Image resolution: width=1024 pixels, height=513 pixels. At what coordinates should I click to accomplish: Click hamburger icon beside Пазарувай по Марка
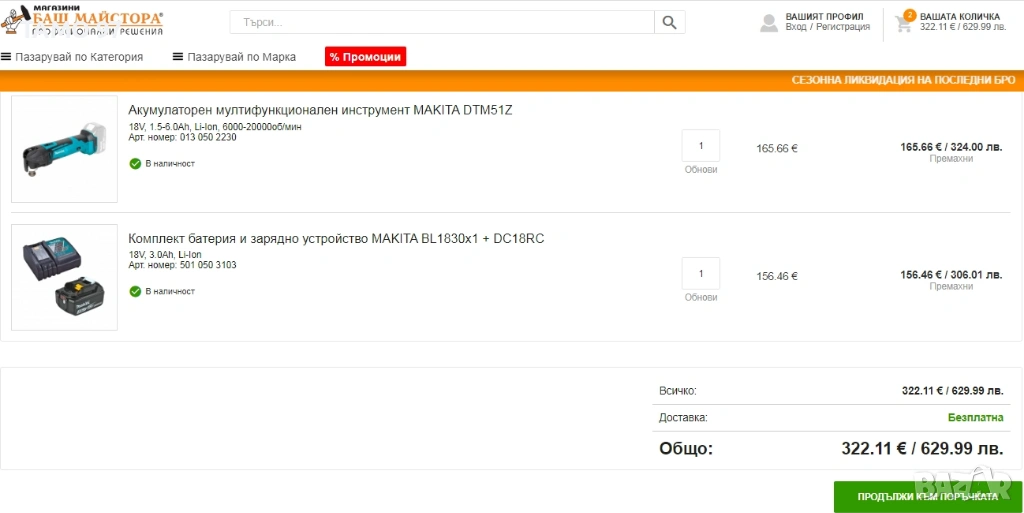click(178, 57)
